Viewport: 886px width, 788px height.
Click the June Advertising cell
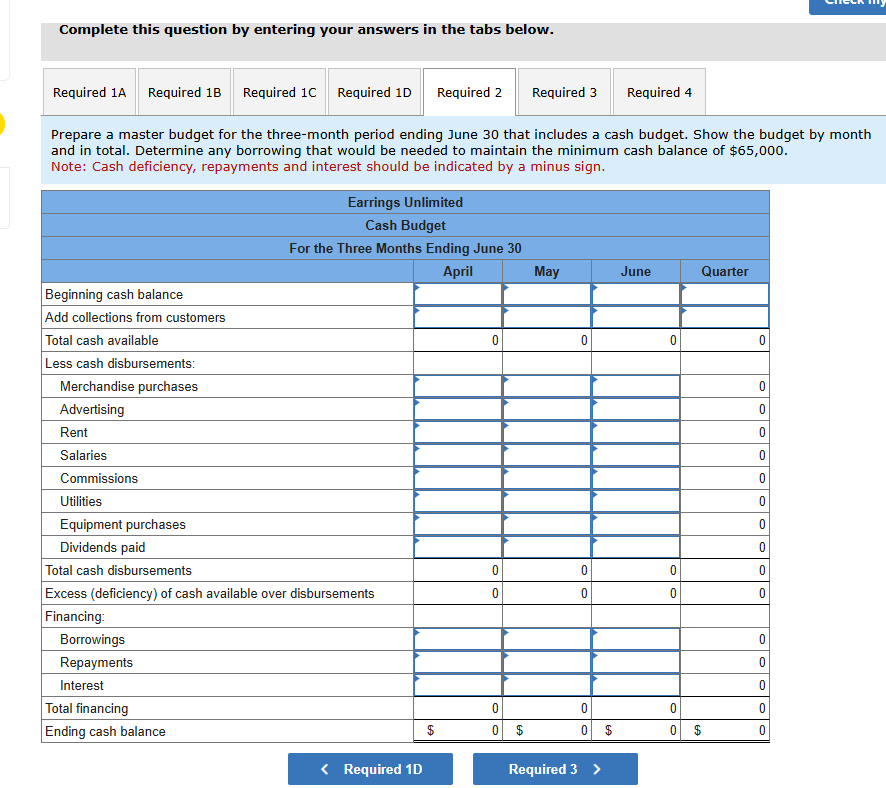point(636,410)
